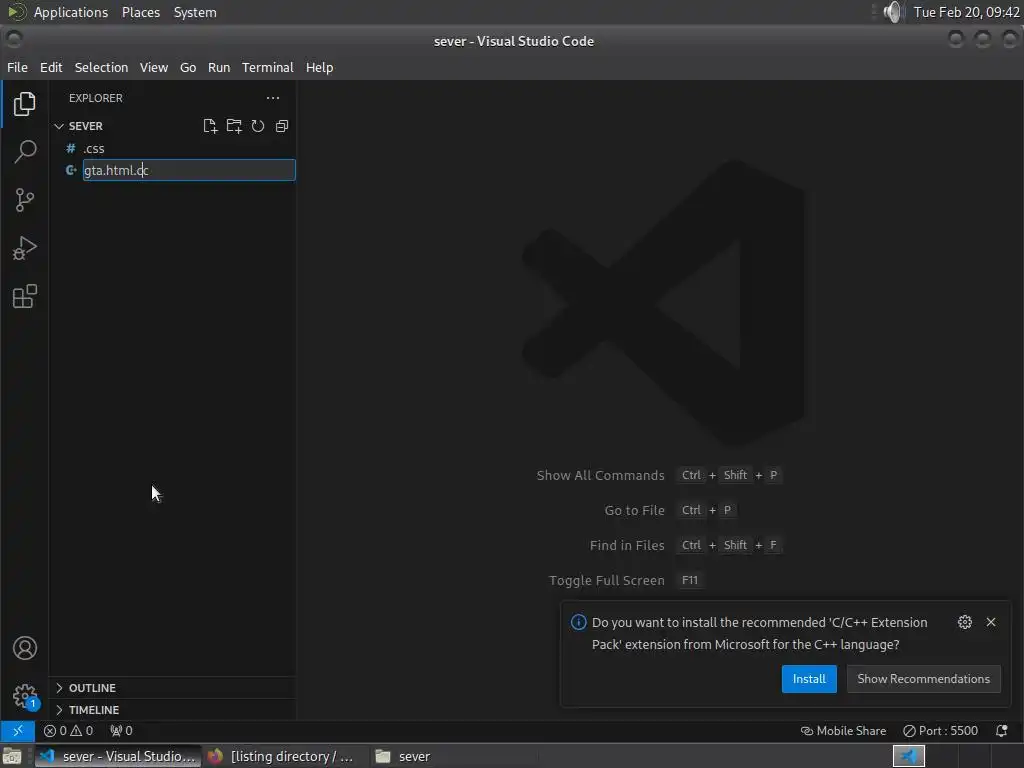Click the New Folder icon in SEVER header
Image resolution: width=1024 pixels, height=768 pixels.
click(234, 126)
